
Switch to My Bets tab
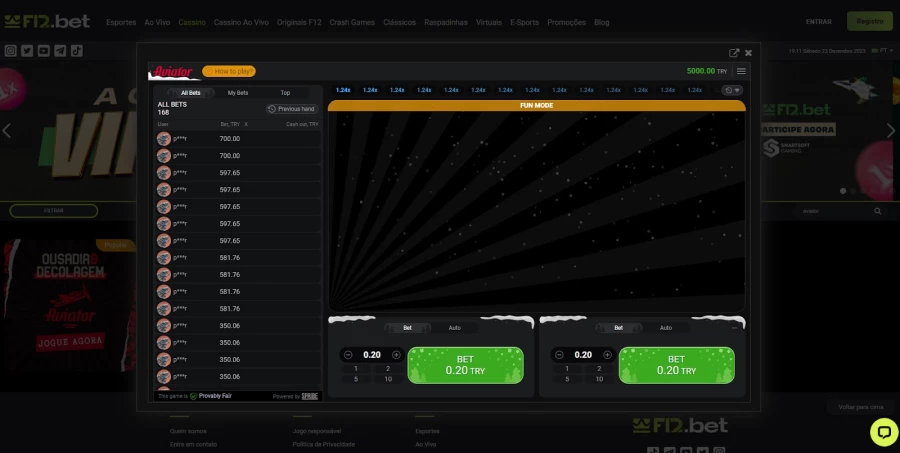coord(238,93)
